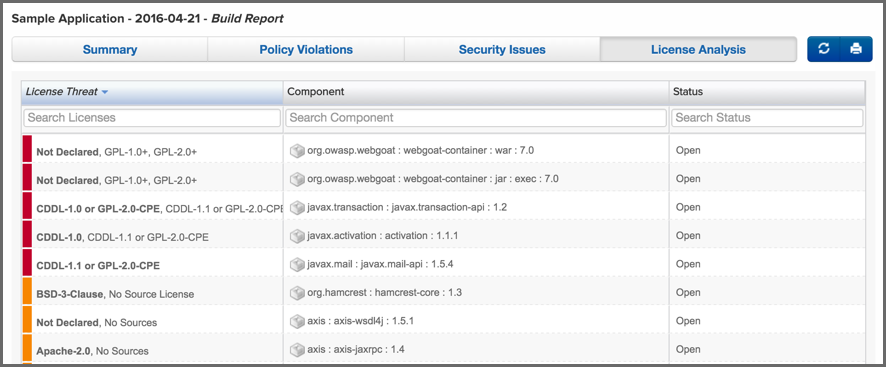Click Open status for axis-jaxrpc row
The height and width of the screenshot is (367, 886).
pos(688,349)
